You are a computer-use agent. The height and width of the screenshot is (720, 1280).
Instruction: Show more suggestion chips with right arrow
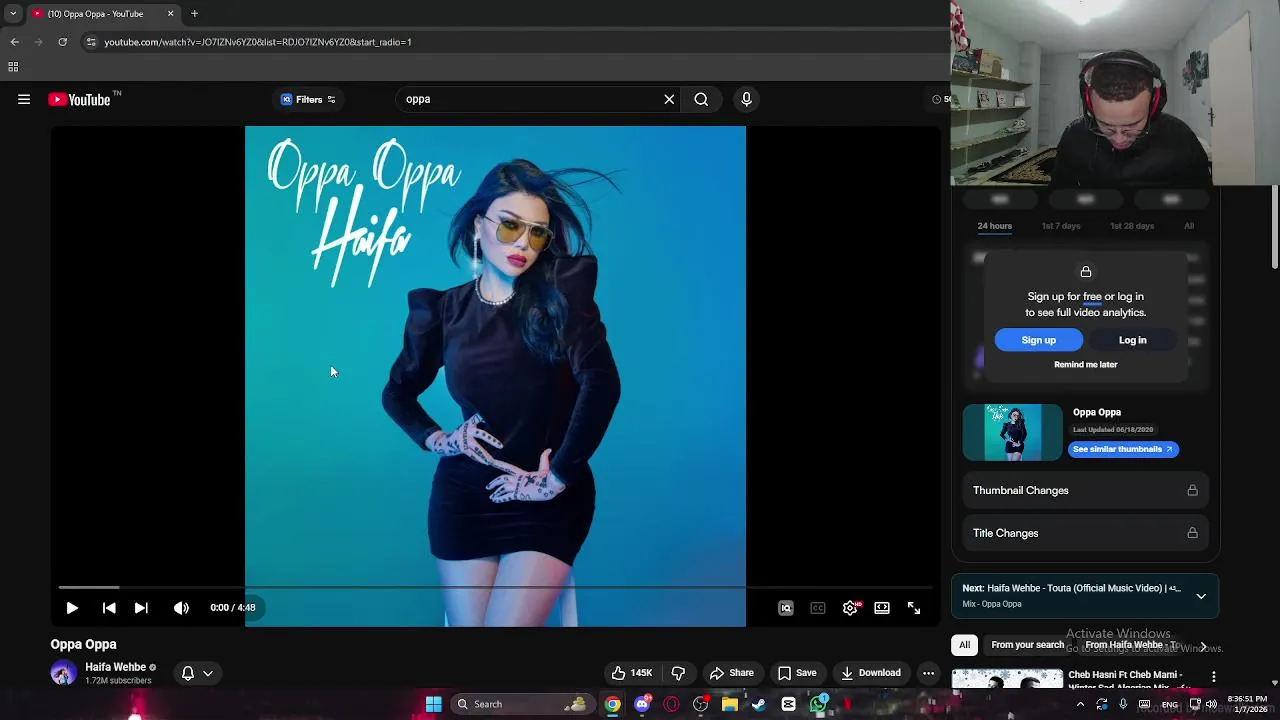(1203, 647)
